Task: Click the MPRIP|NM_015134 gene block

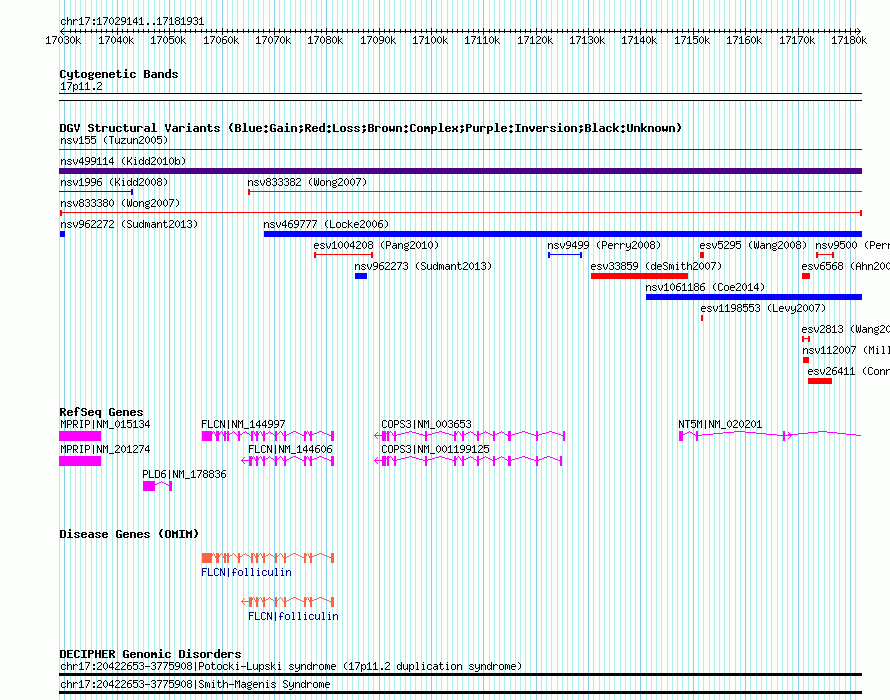Action: [80, 436]
